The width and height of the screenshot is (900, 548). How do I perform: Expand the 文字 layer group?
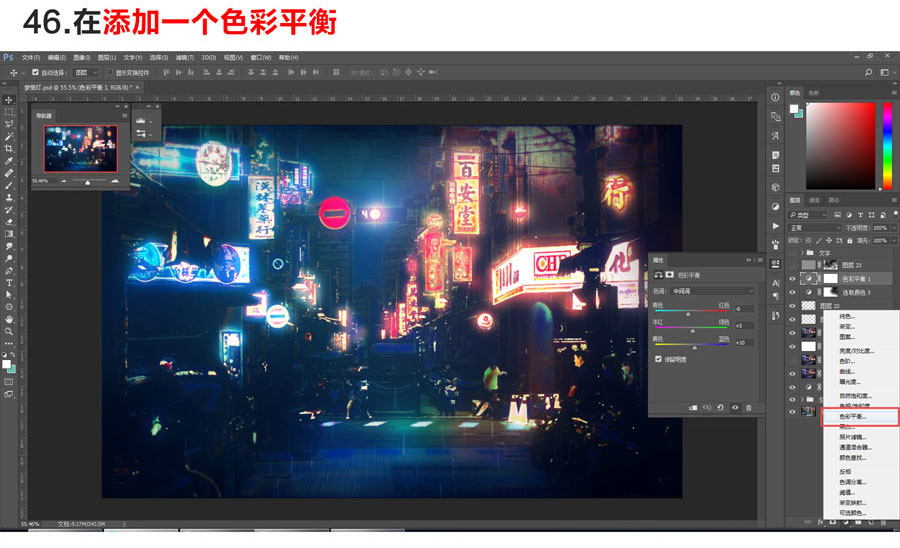point(802,252)
